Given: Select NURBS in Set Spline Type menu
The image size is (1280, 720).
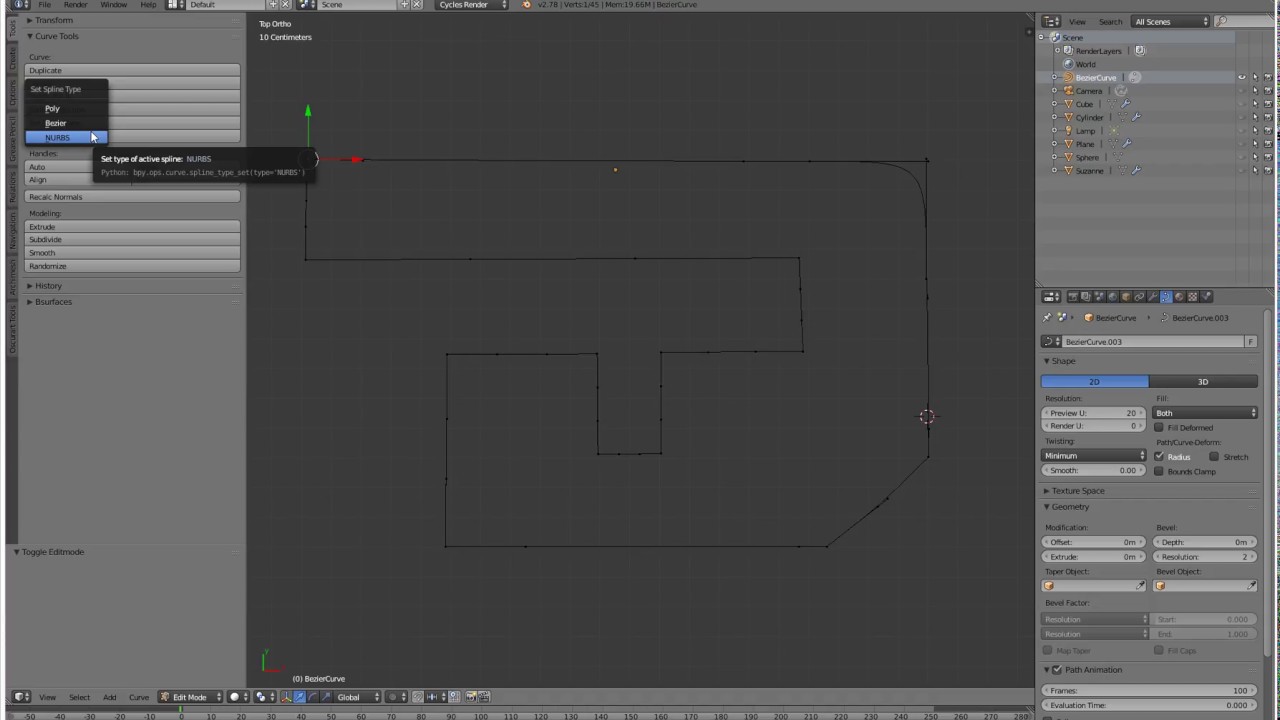Looking at the screenshot, I should 65,137.
